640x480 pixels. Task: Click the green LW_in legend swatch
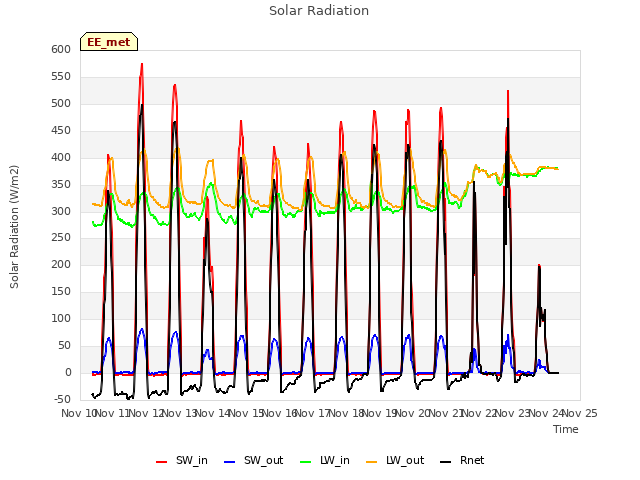click(306, 462)
